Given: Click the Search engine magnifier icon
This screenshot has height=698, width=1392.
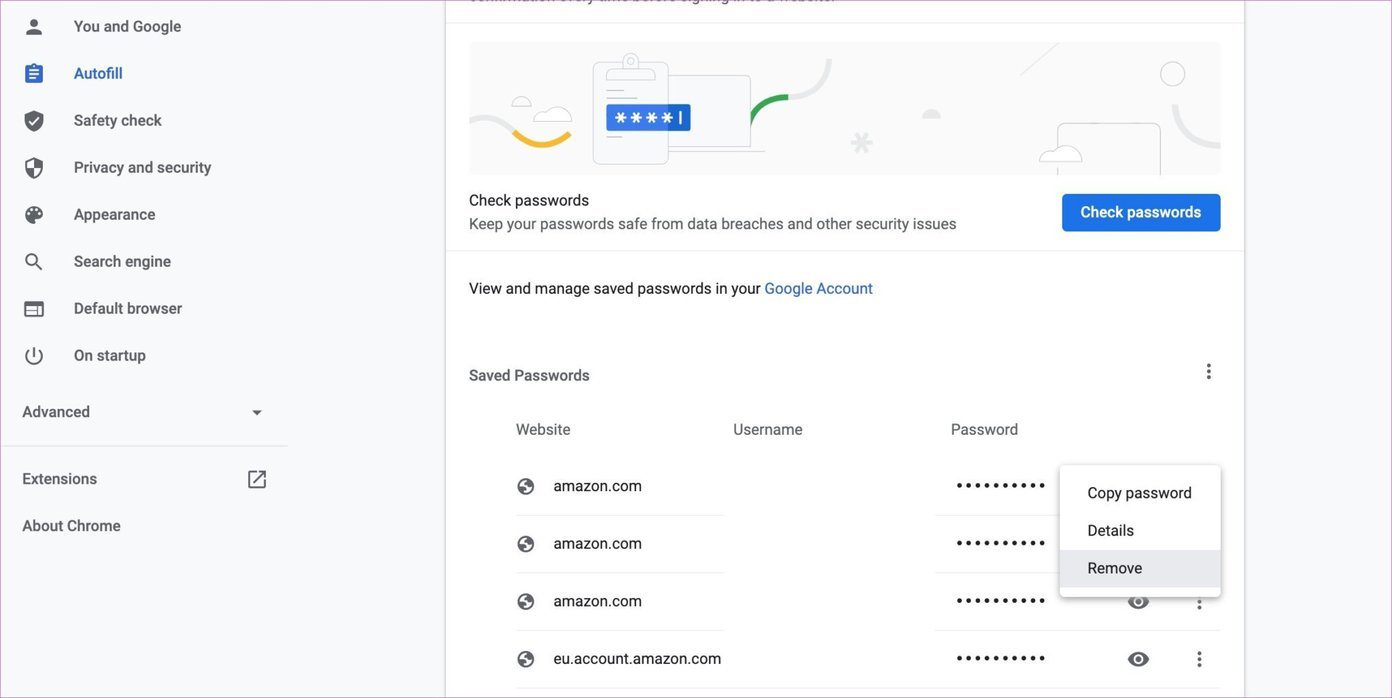Looking at the screenshot, I should [34, 262].
